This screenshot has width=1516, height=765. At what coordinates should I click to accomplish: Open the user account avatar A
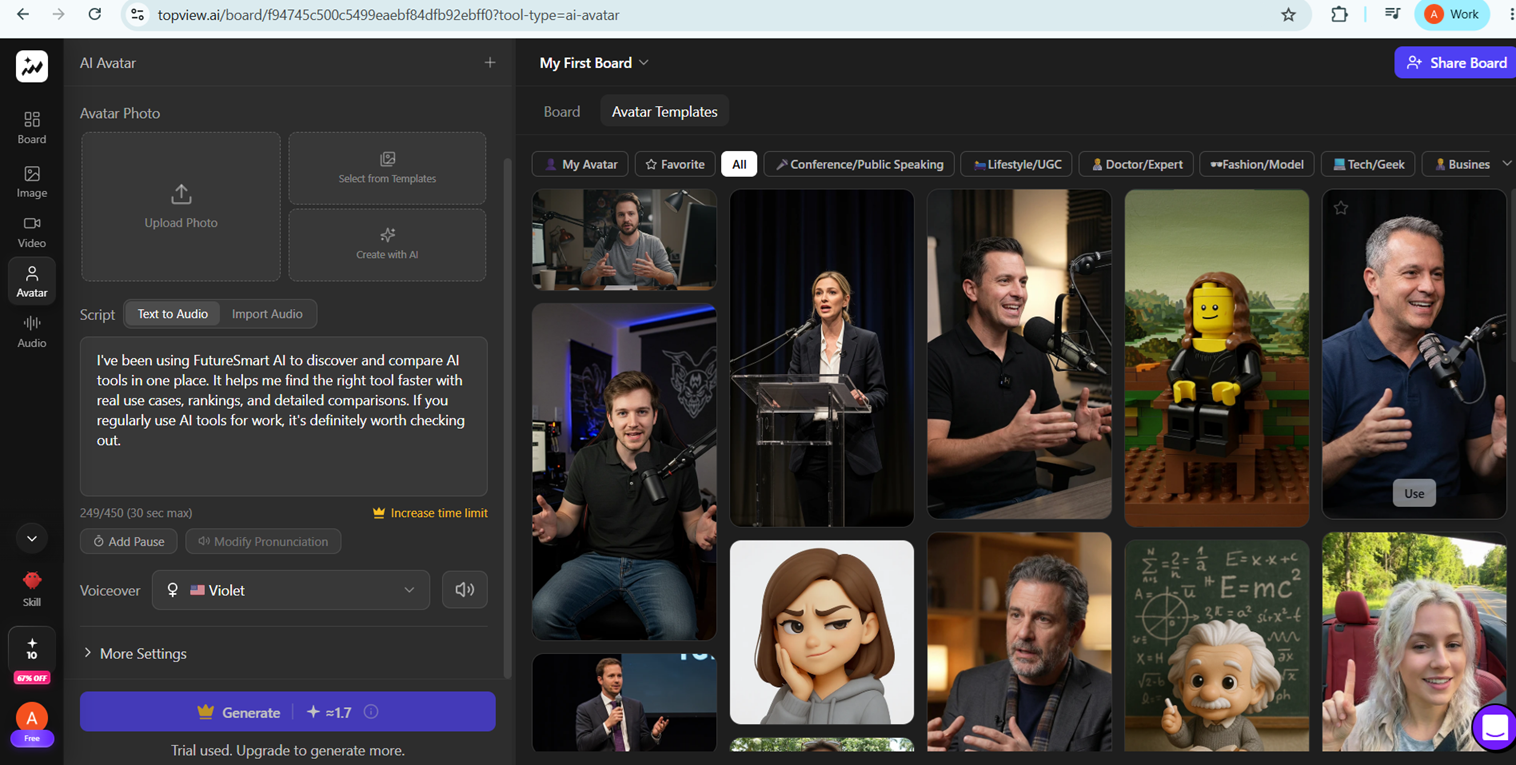coord(32,717)
